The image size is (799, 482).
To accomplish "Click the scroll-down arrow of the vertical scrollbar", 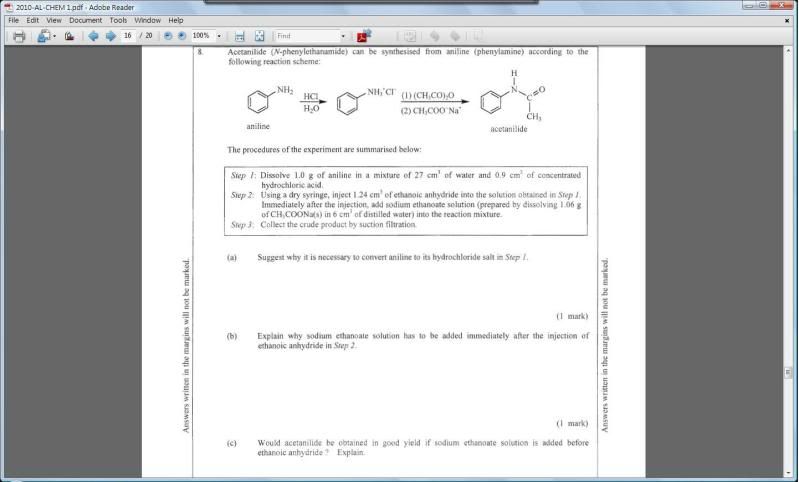I will point(788,472).
